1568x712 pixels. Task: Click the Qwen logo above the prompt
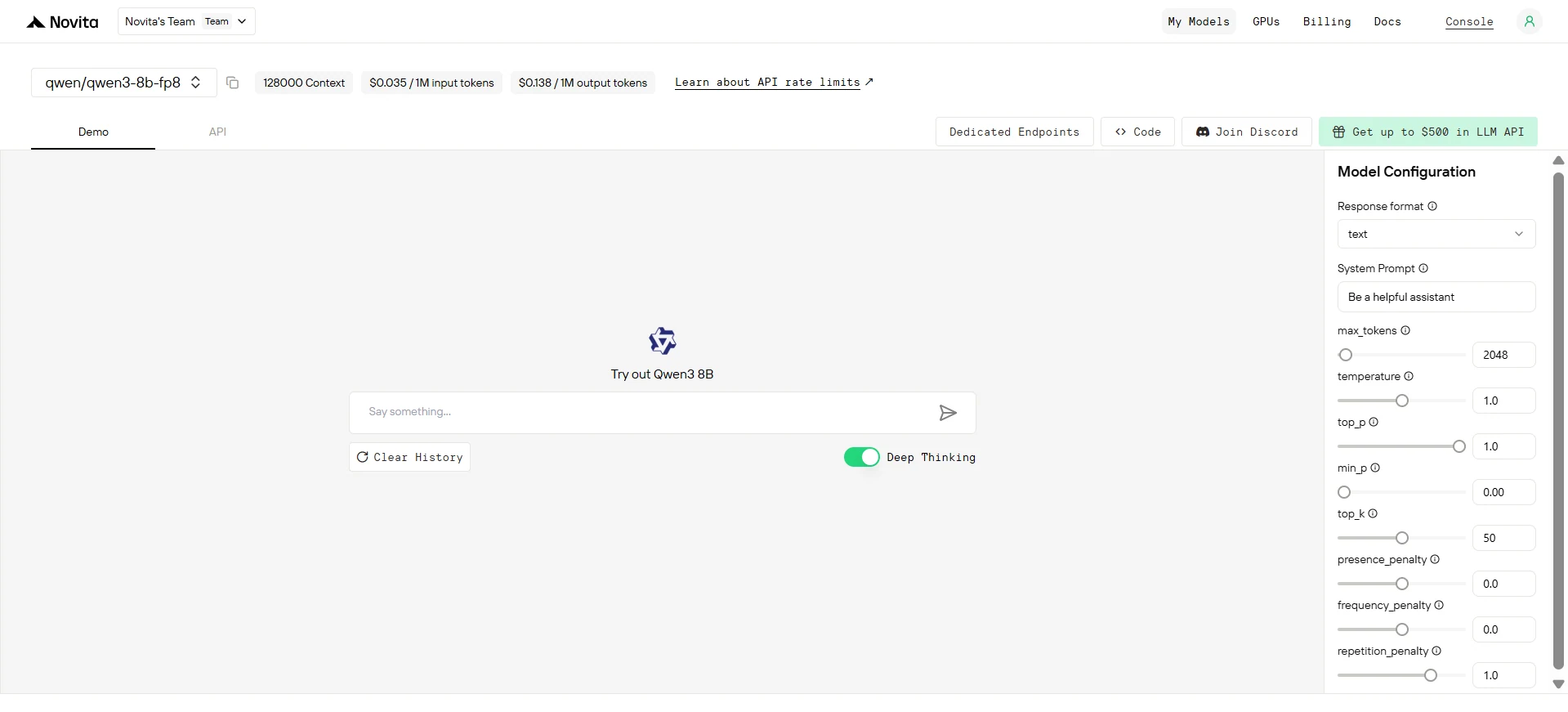click(x=663, y=341)
